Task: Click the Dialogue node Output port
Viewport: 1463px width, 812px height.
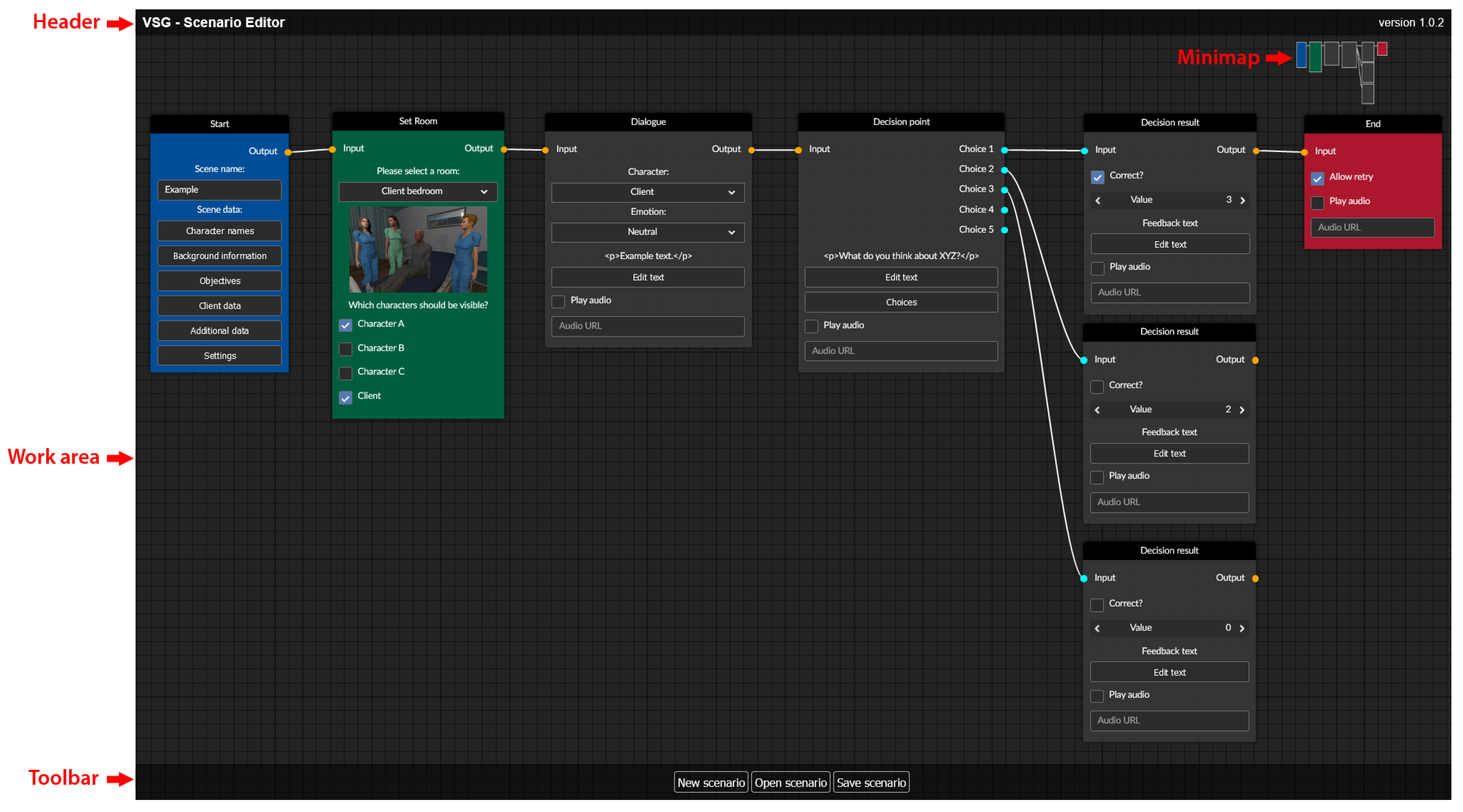Action: point(752,150)
